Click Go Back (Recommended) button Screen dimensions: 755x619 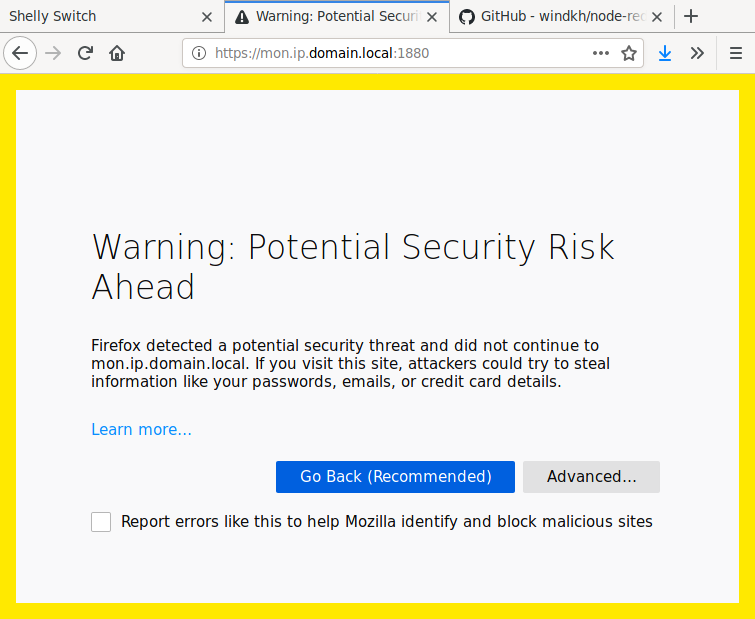coord(395,477)
